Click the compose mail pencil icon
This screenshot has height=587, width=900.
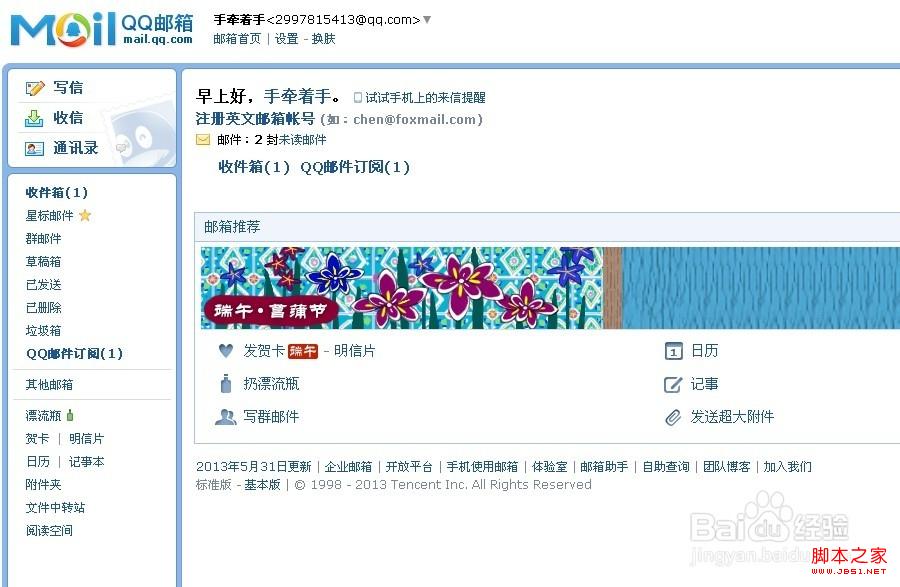click(x=34, y=88)
